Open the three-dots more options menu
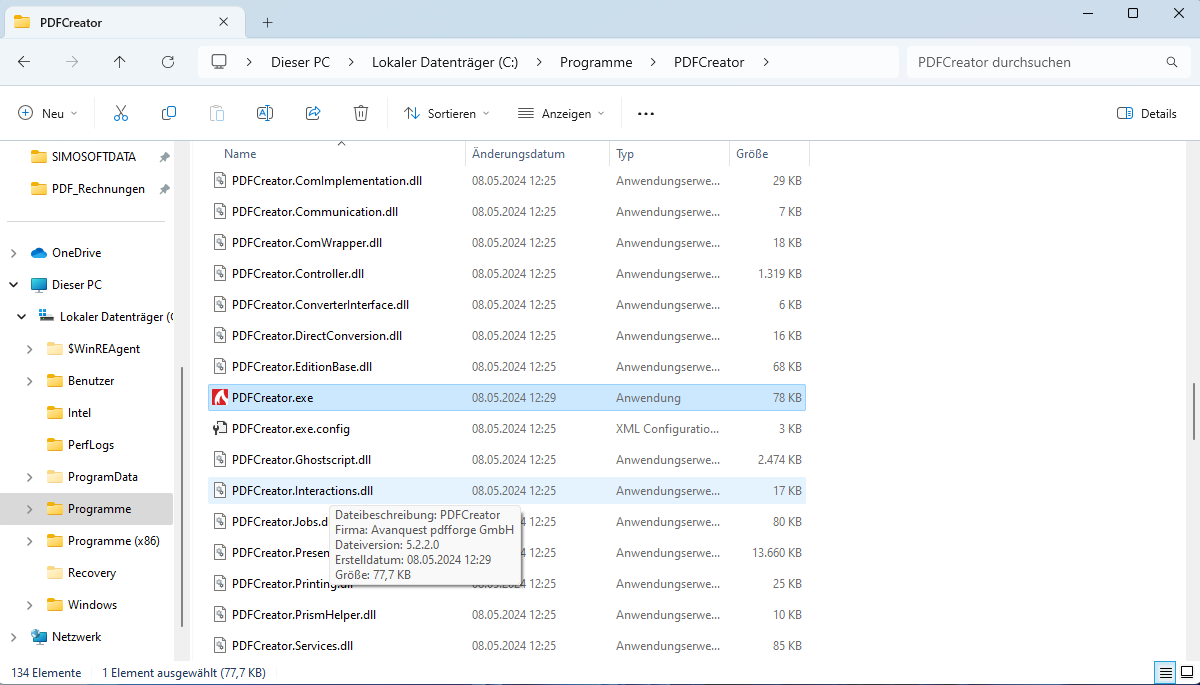 pyautogui.click(x=646, y=114)
